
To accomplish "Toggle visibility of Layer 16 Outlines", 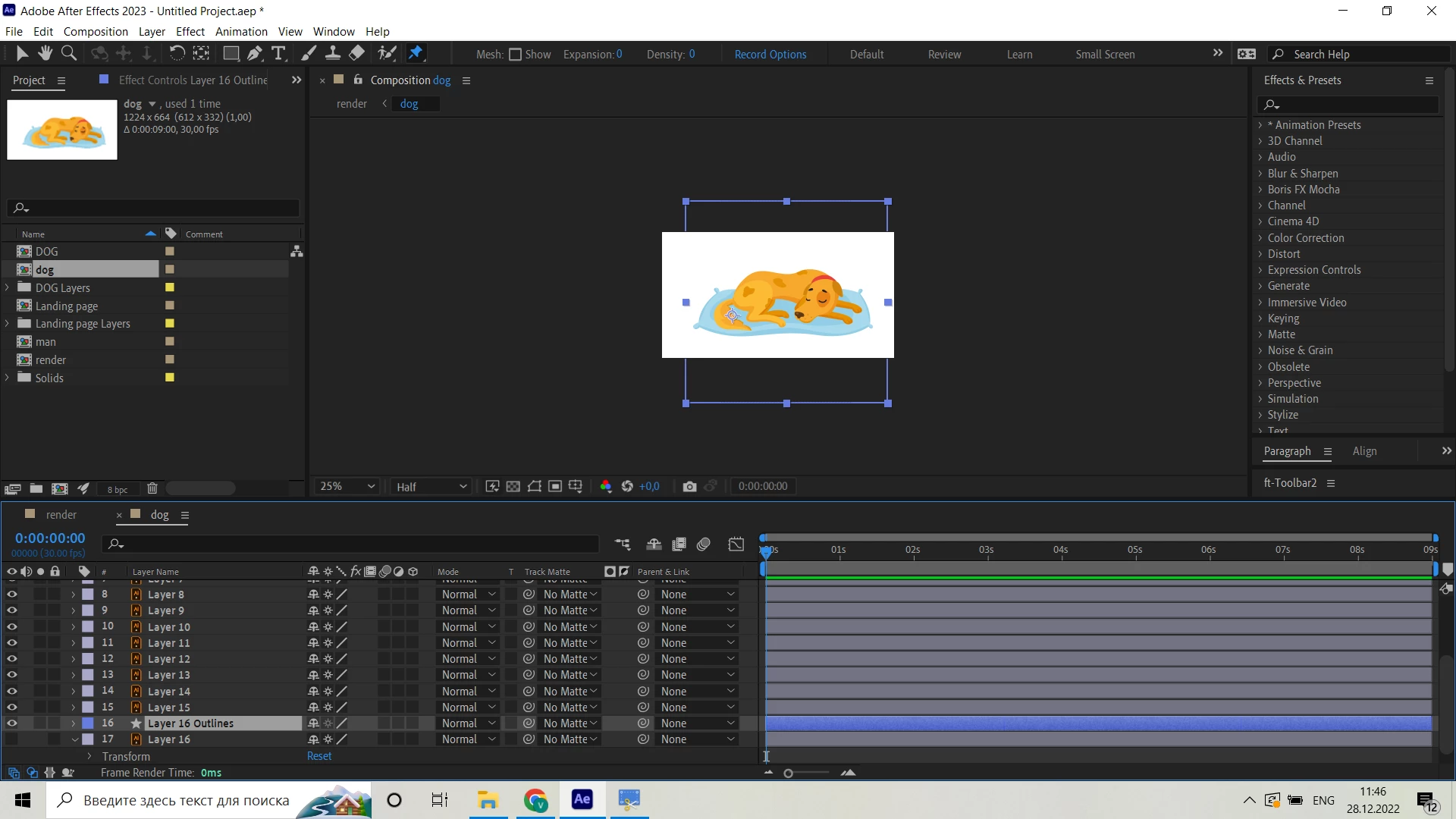I will coord(12,723).
